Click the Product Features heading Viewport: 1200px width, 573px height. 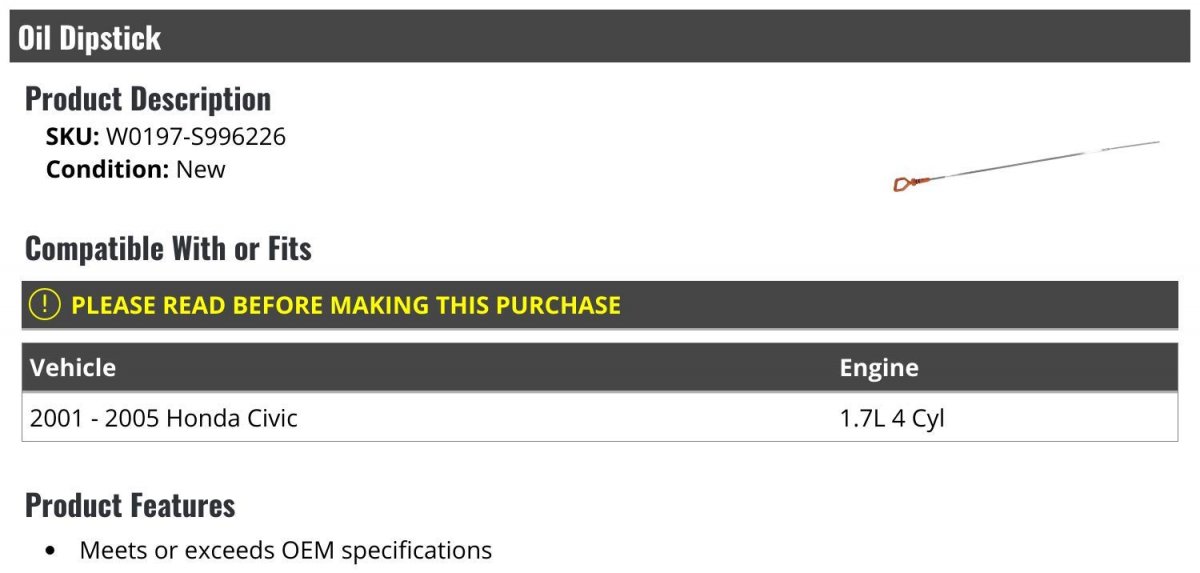tap(130, 505)
